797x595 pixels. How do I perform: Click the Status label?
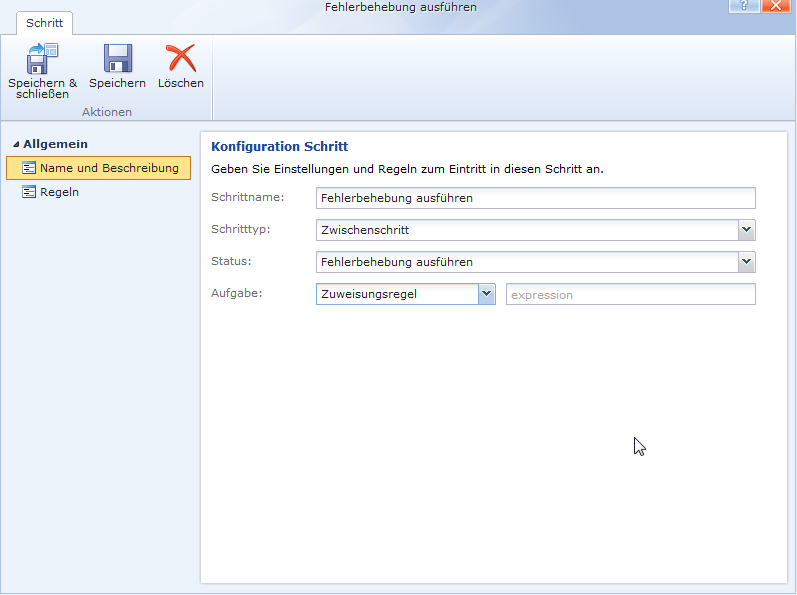pos(231,261)
